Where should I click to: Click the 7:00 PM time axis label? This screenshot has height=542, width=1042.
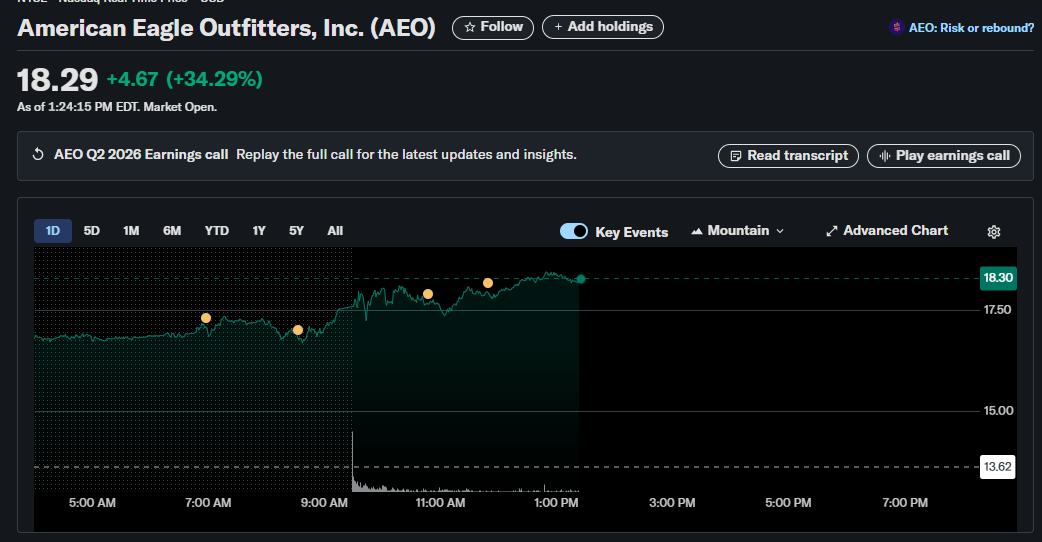[904, 503]
